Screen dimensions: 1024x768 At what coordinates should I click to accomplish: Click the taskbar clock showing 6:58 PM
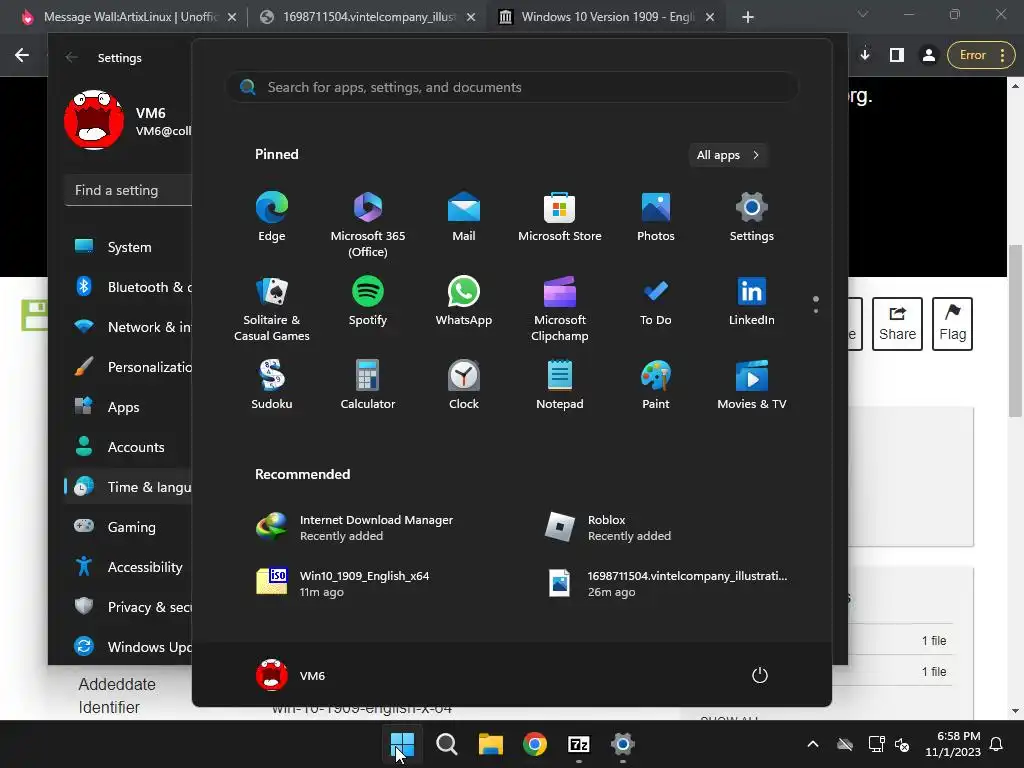pyautogui.click(x=953, y=744)
